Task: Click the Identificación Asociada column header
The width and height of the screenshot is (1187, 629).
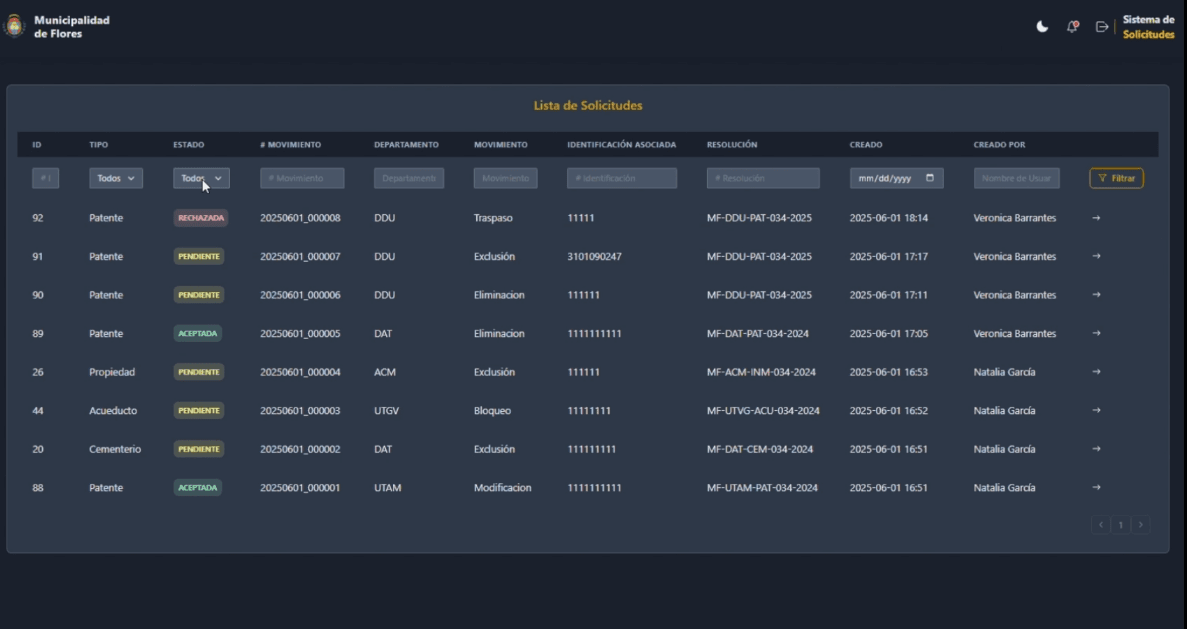Action: tap(622, 145)
